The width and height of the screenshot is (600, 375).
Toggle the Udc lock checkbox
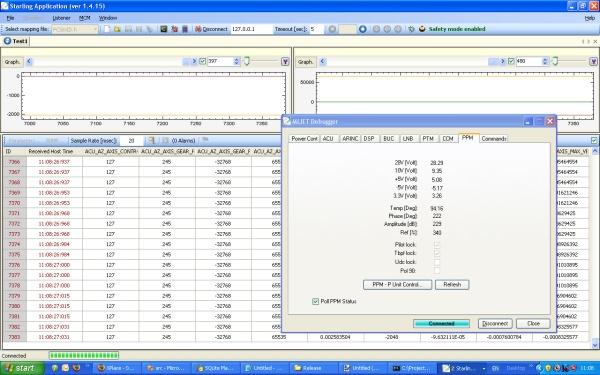pos(437,262)
